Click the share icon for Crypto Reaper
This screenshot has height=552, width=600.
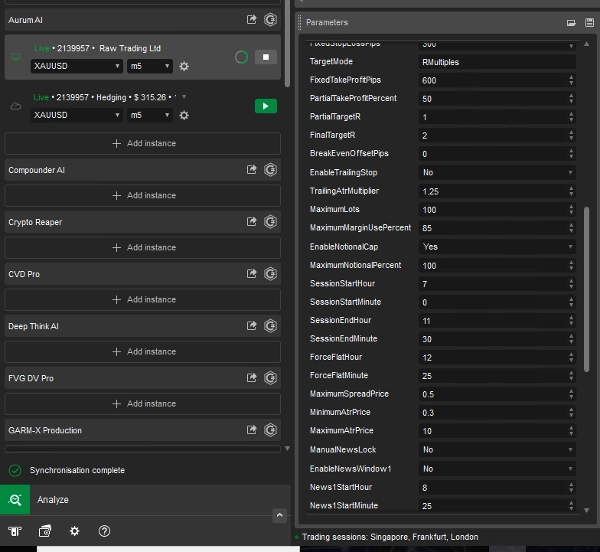pyautogui.click(x=251, y=221)
